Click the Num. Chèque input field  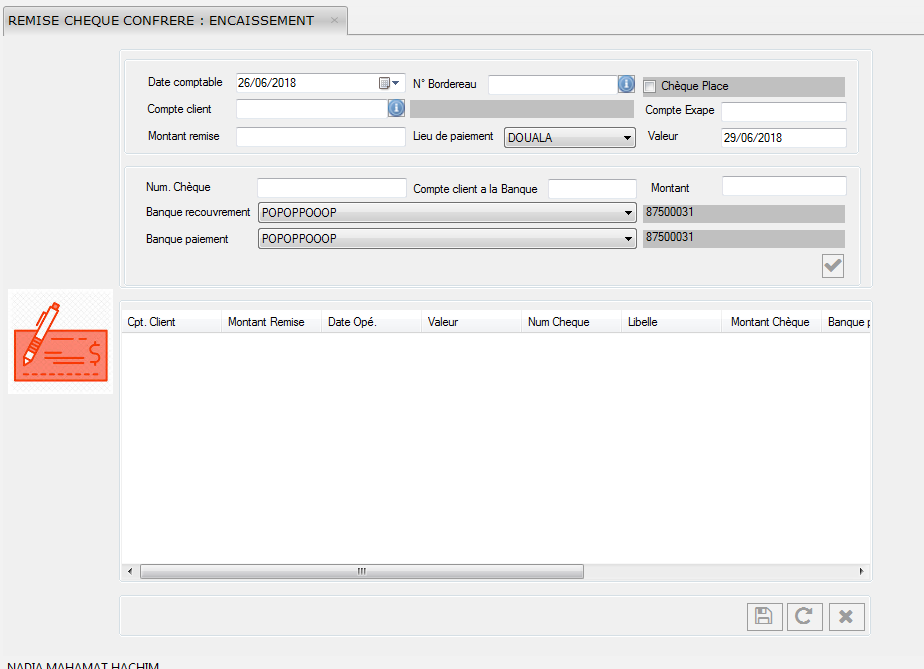point(331,187)
